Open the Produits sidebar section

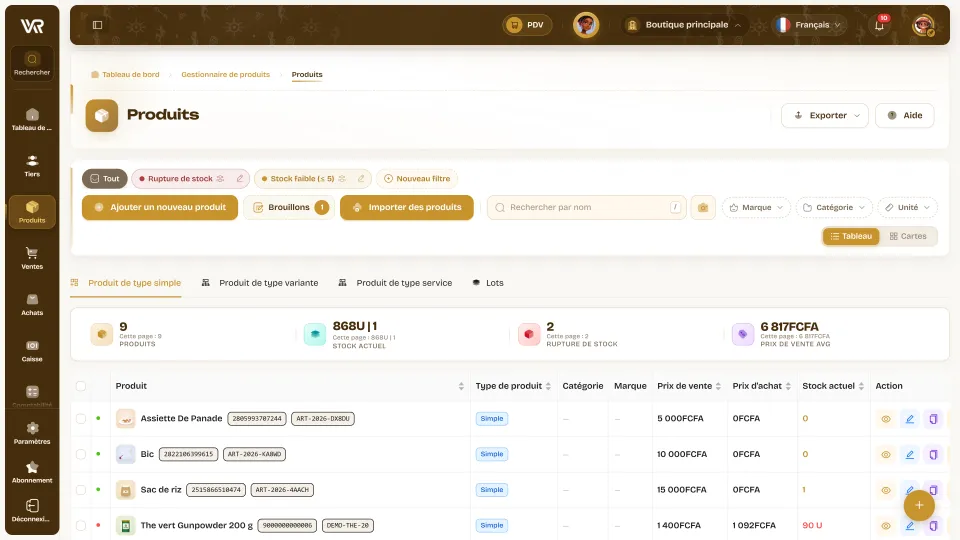click(x=32, y=212)
